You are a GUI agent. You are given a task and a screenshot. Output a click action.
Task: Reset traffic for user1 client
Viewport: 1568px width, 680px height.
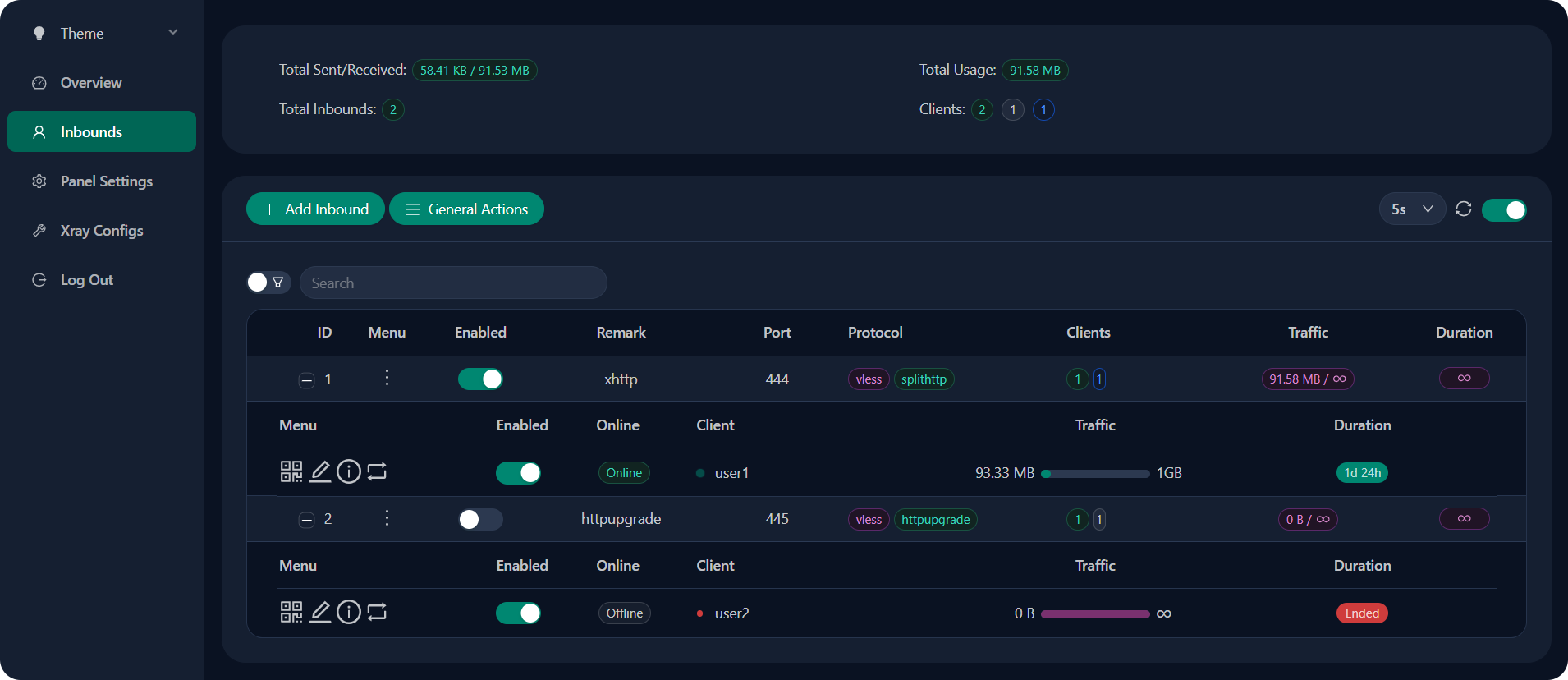[x=377, y=471]
